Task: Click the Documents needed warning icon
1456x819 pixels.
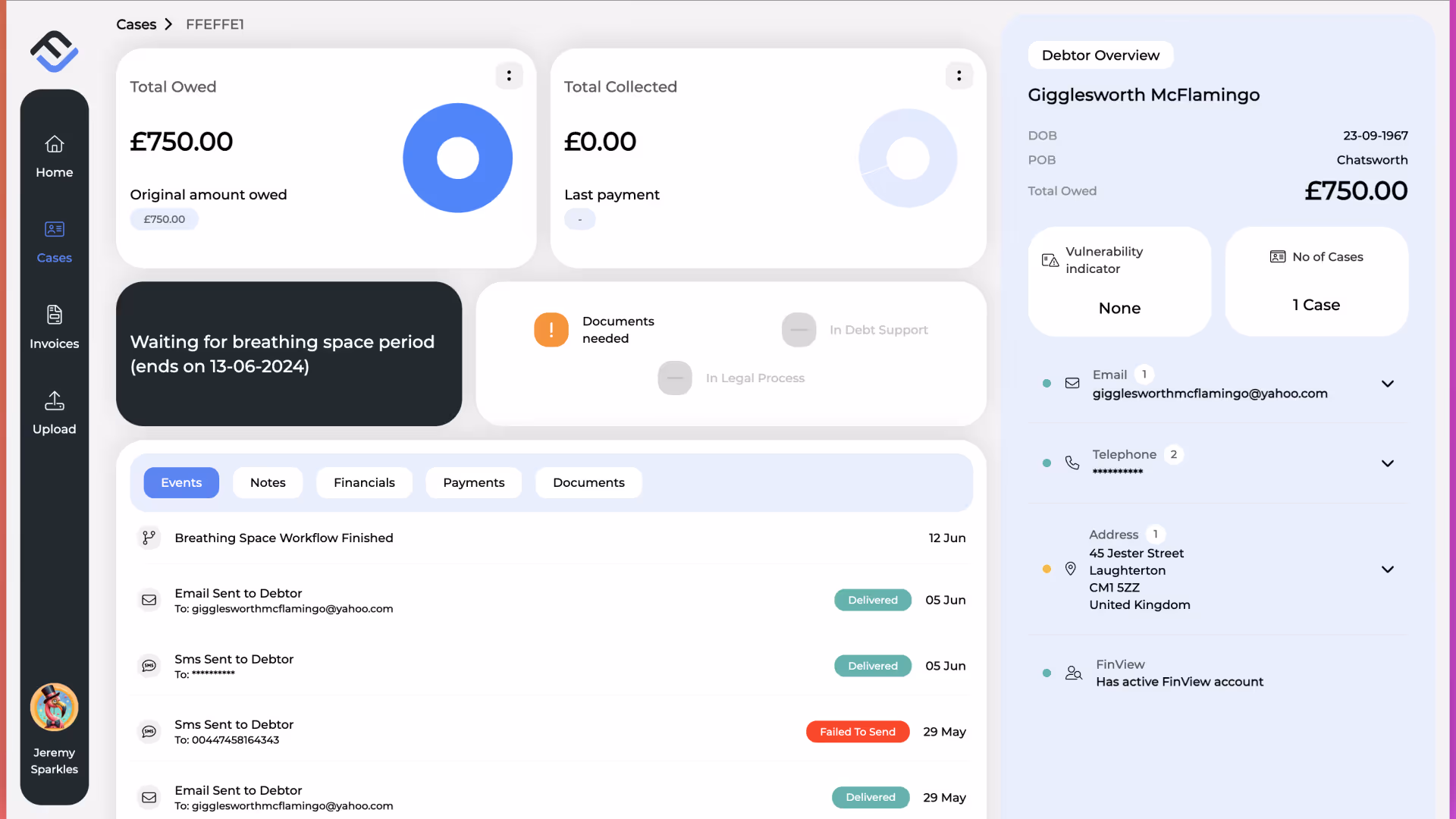Action: (x=551, y=330)
